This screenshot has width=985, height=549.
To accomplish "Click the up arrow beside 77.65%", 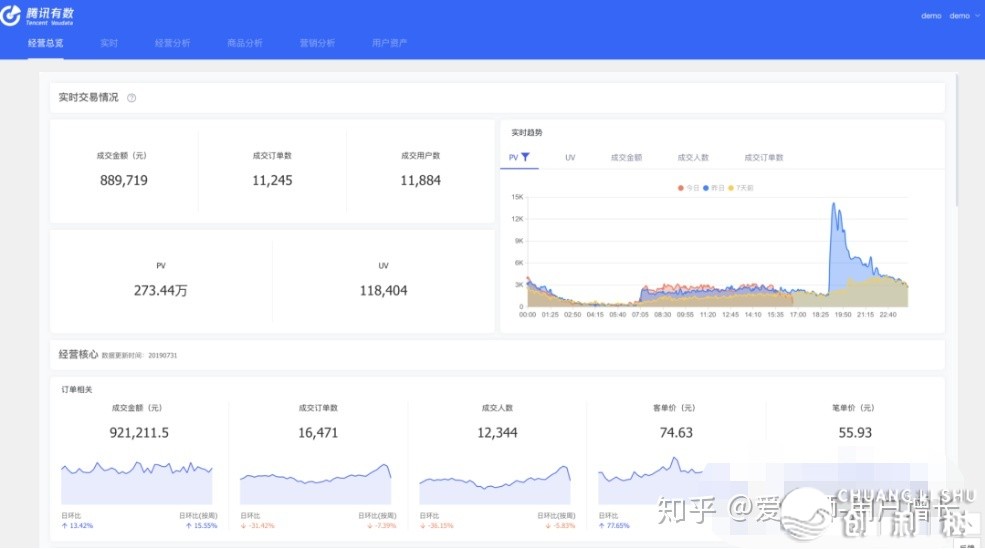I will tap(602, 526).
